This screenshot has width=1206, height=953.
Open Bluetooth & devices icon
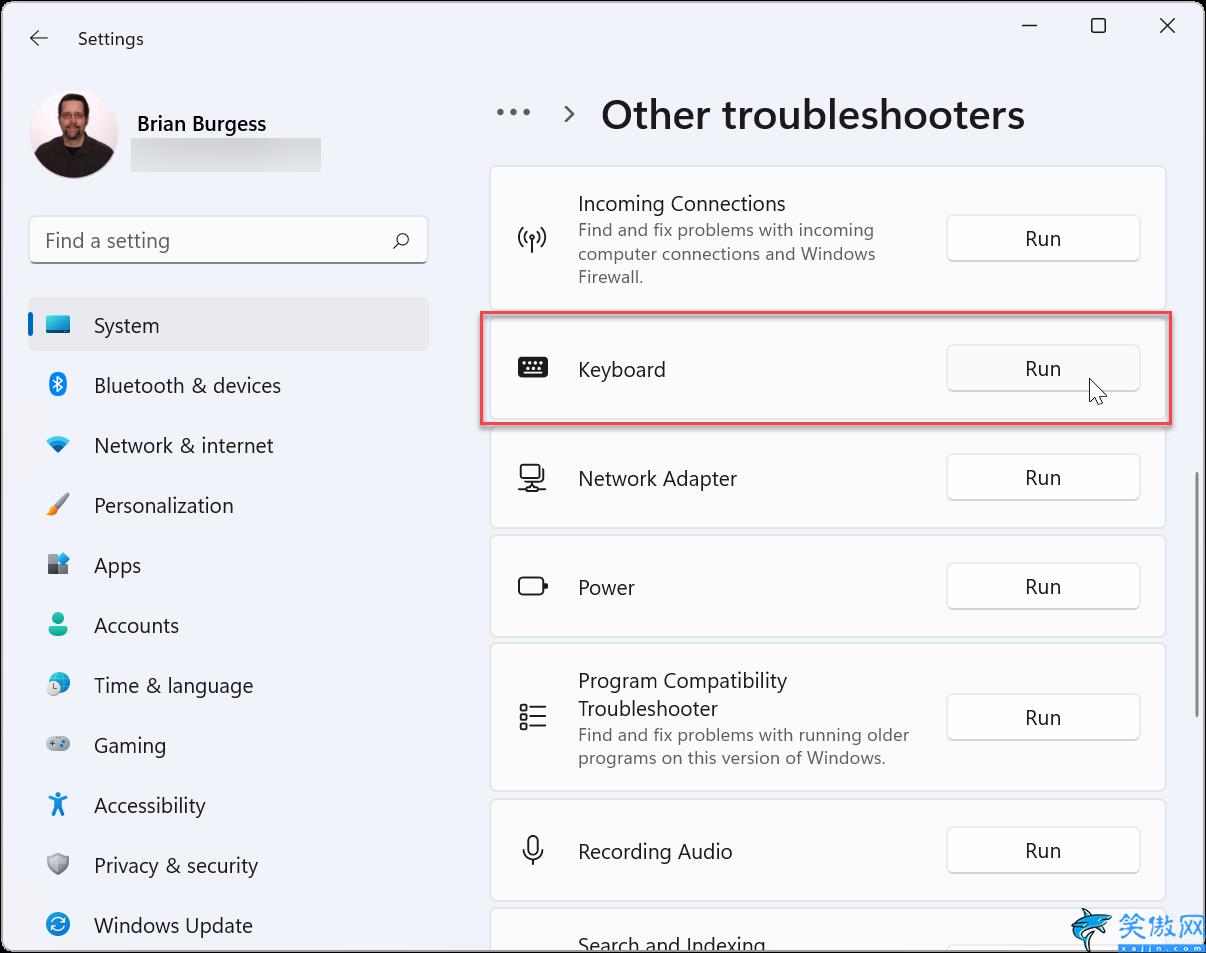(58, 385)
